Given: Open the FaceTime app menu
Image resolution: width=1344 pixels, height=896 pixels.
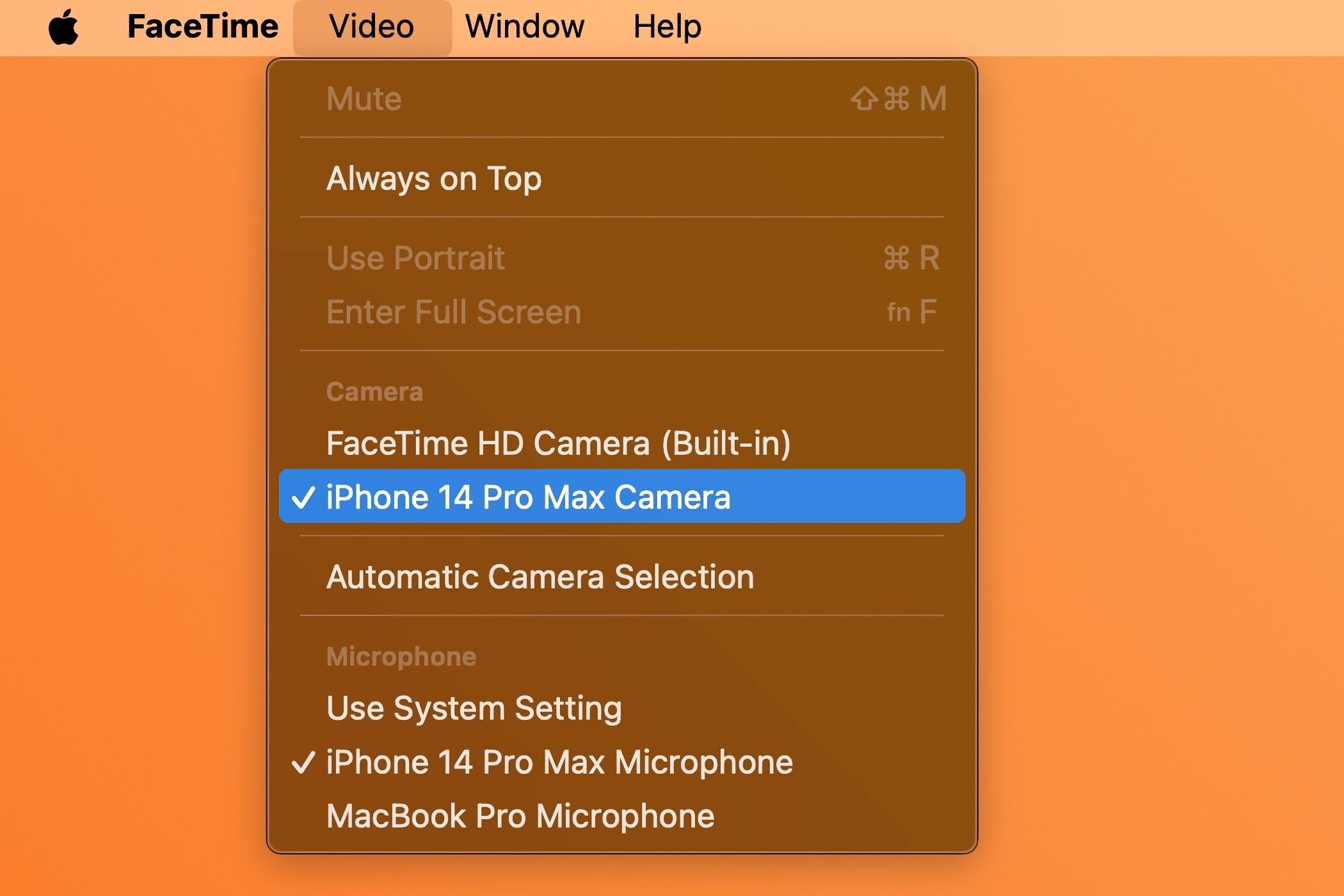Looking at the screenshot, I should [203, 27].
